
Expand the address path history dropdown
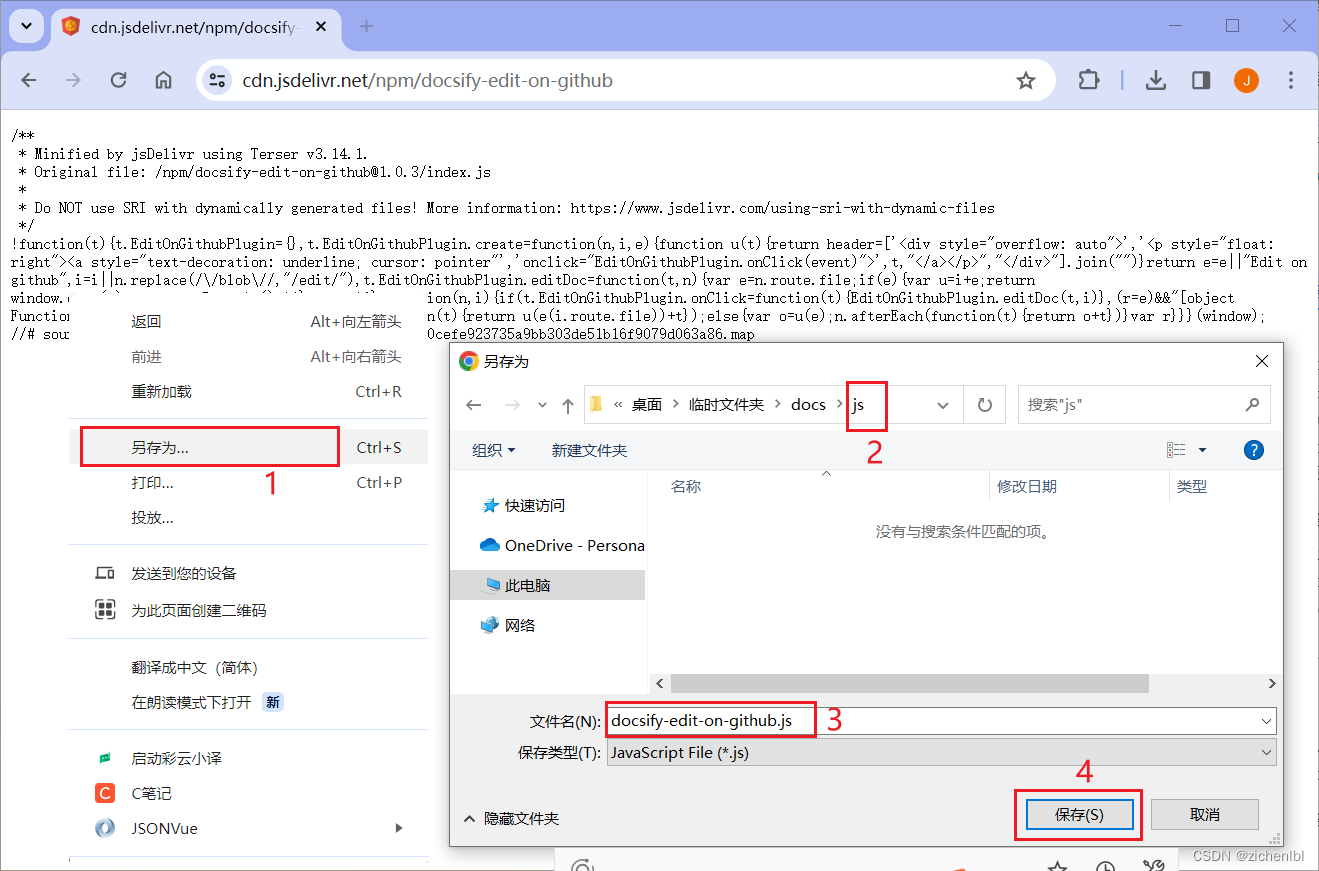[942, 405]
